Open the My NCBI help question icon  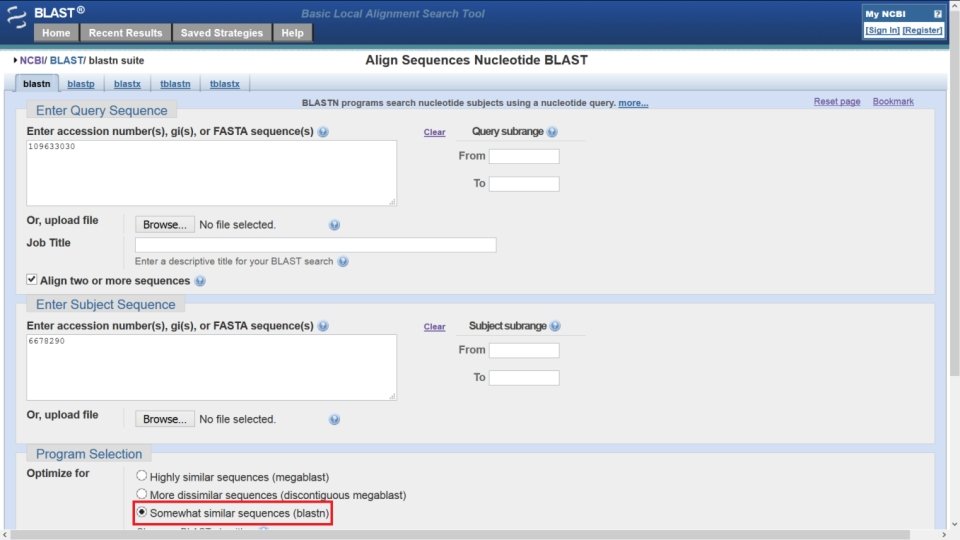(x=937, y=13)
